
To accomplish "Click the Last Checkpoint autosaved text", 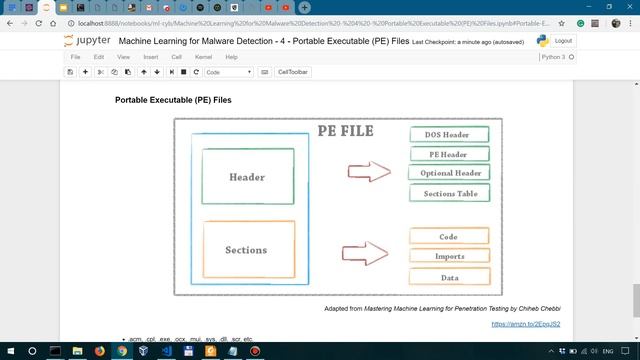I will click(468, 42).
